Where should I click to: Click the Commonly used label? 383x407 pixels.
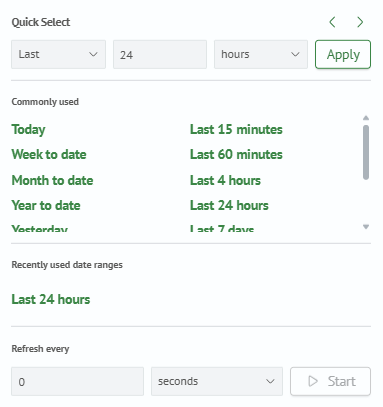click(45, 102)
